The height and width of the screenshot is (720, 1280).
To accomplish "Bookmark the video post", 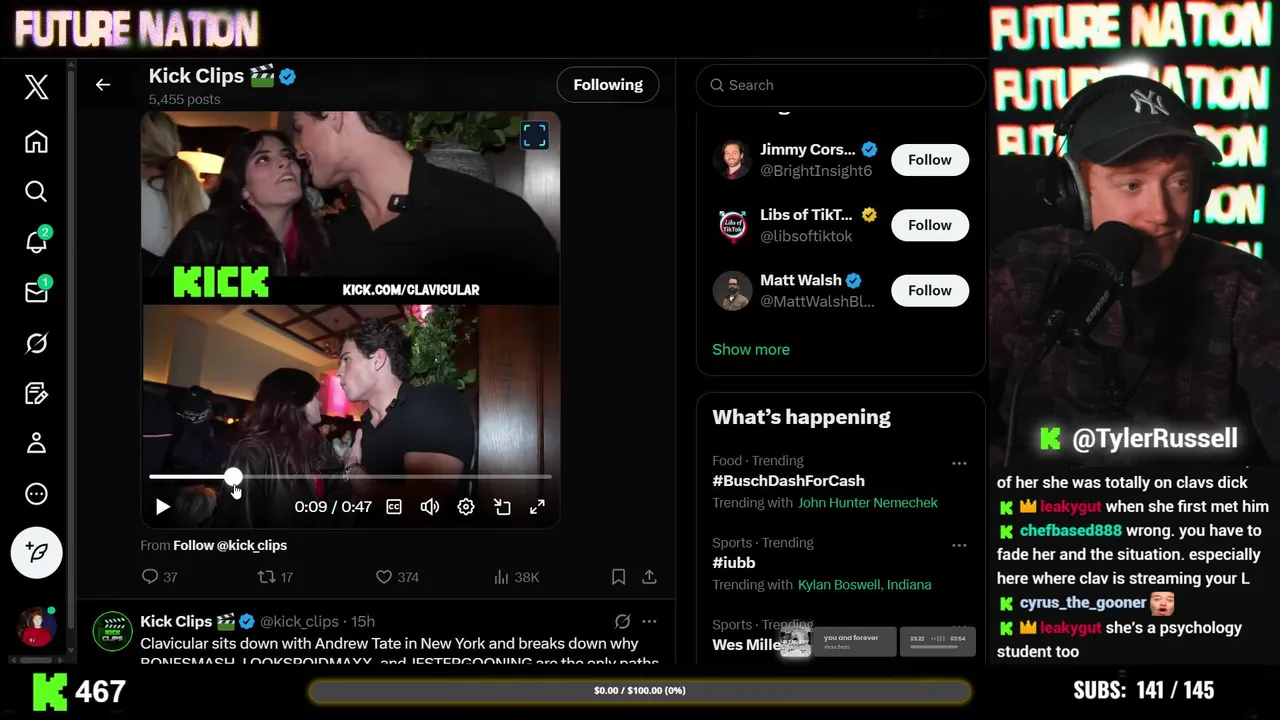I will 619,577.
